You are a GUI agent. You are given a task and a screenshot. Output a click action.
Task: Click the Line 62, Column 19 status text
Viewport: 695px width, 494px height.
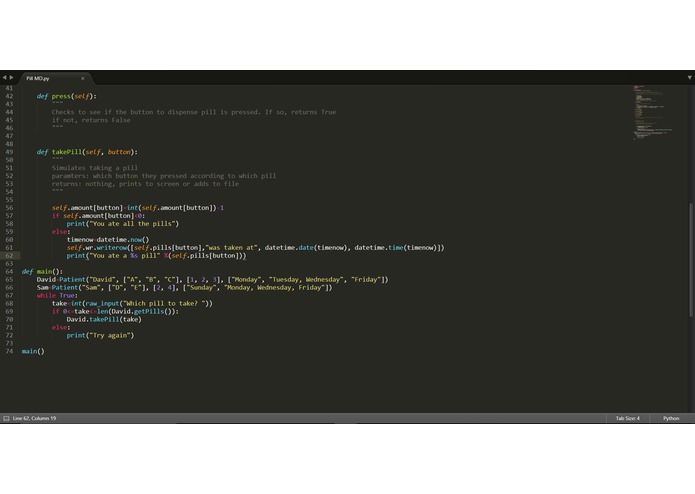click(x=35, y=418)
